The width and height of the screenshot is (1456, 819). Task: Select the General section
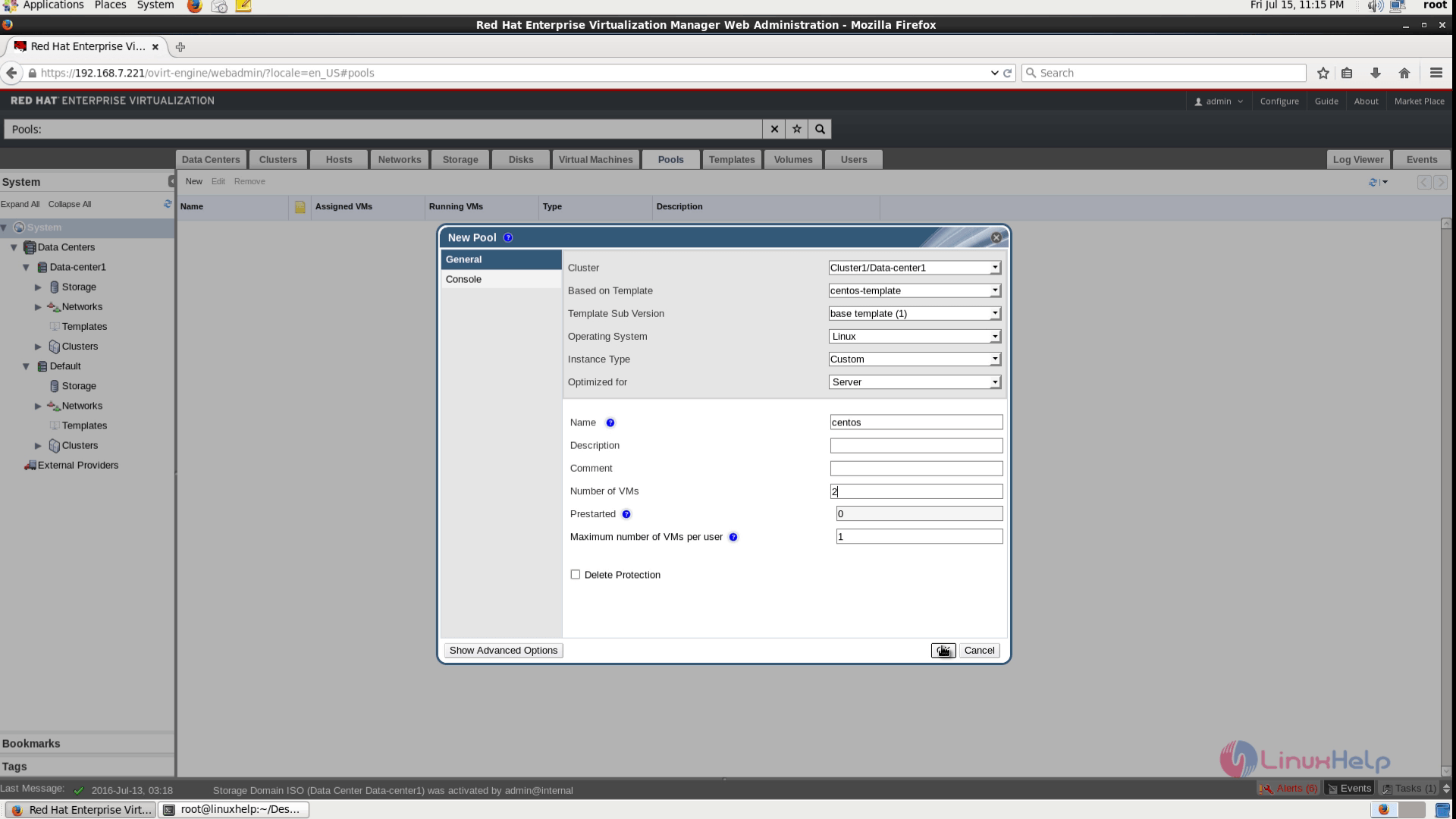click(x=501, y=259)
